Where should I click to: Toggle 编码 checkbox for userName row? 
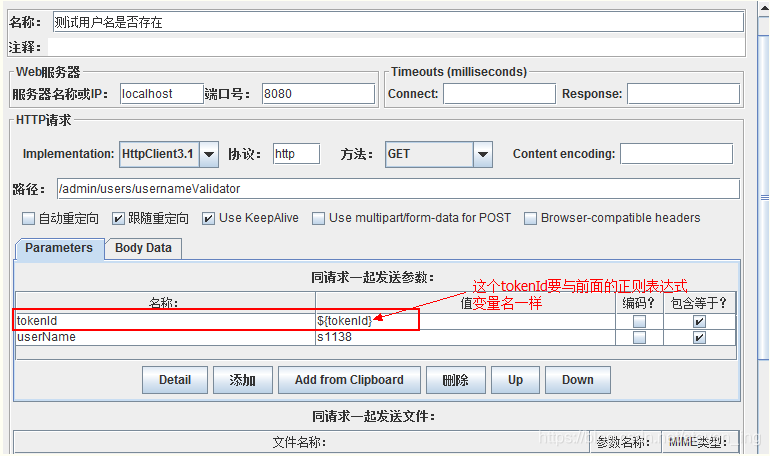639,338
